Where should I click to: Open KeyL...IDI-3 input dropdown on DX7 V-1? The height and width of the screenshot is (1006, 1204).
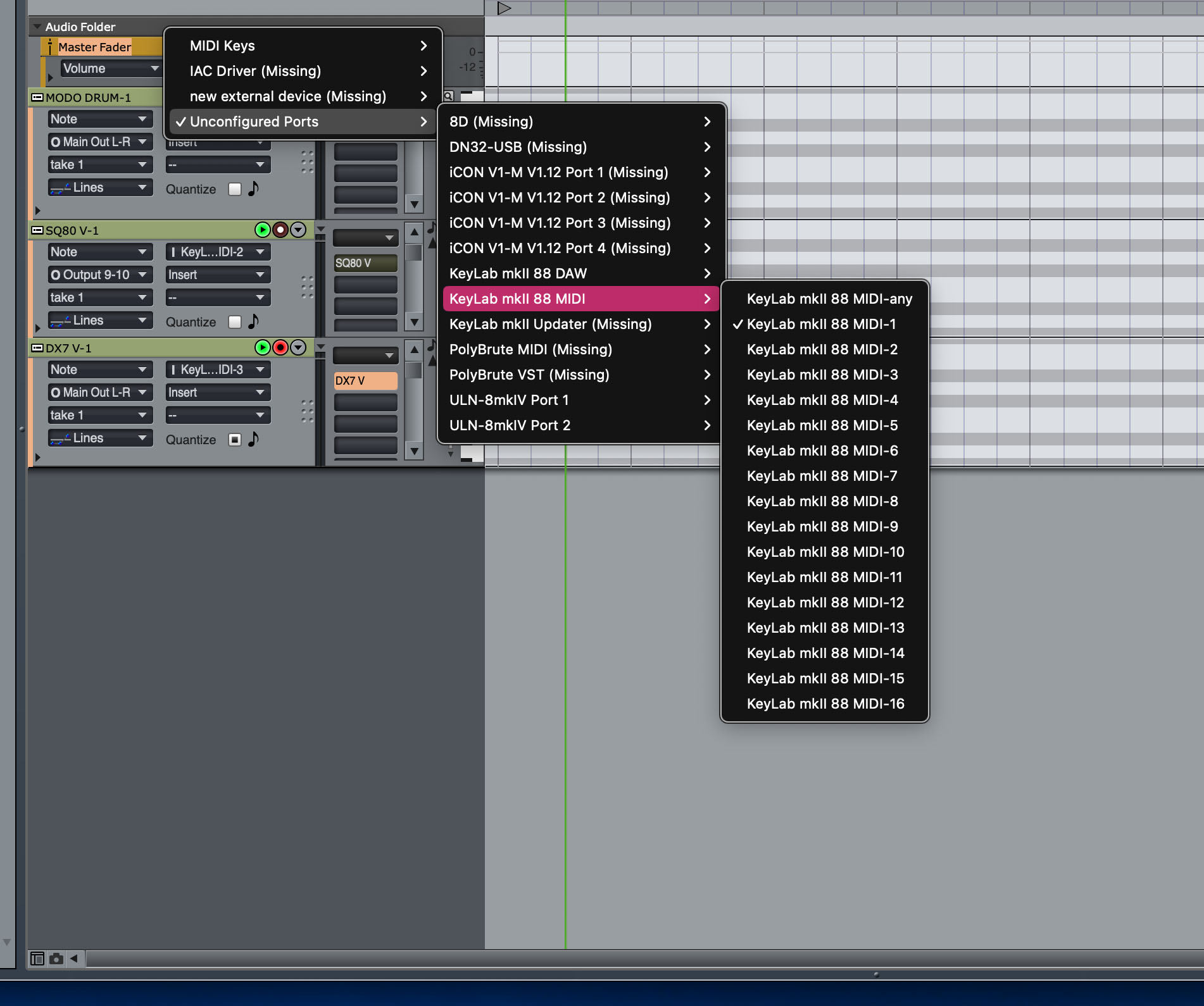tap(218, 369)
